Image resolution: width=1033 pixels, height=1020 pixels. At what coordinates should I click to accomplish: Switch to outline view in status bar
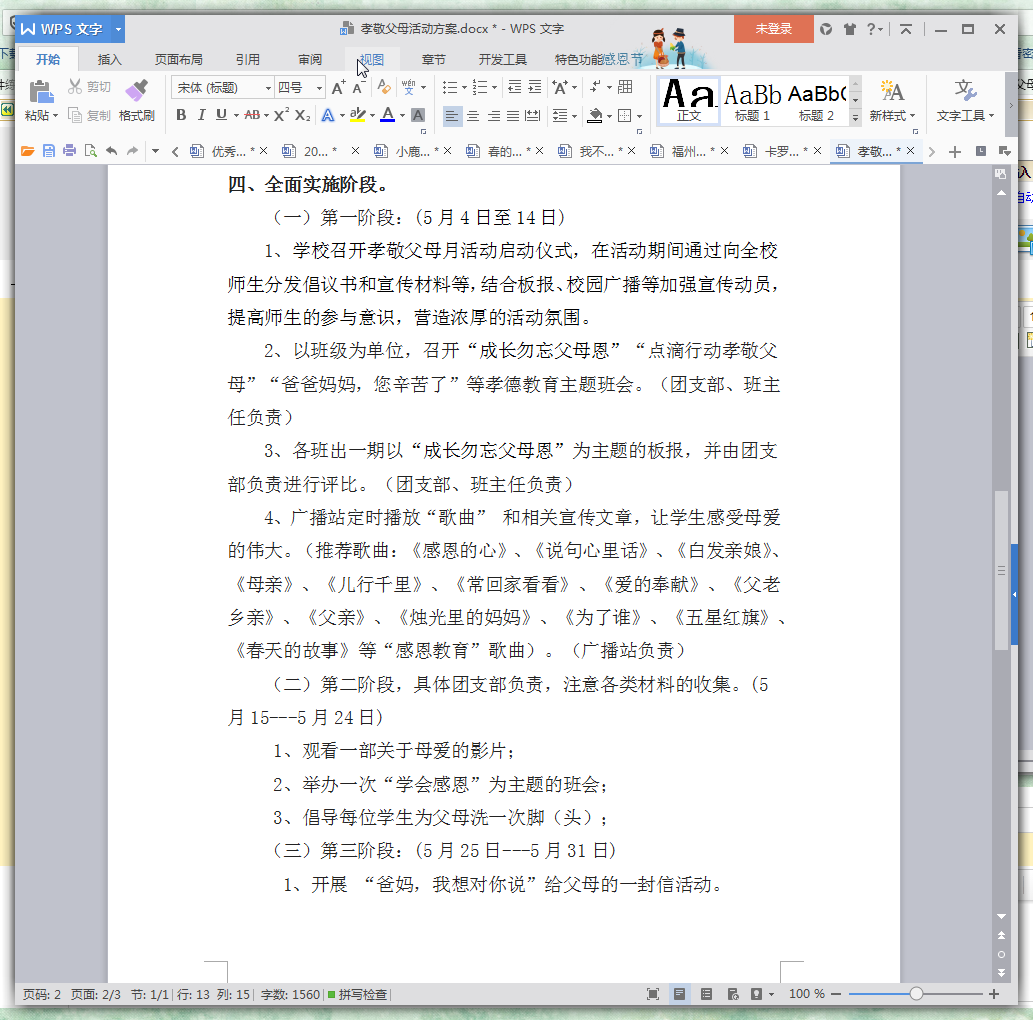(x=706, y=994)
